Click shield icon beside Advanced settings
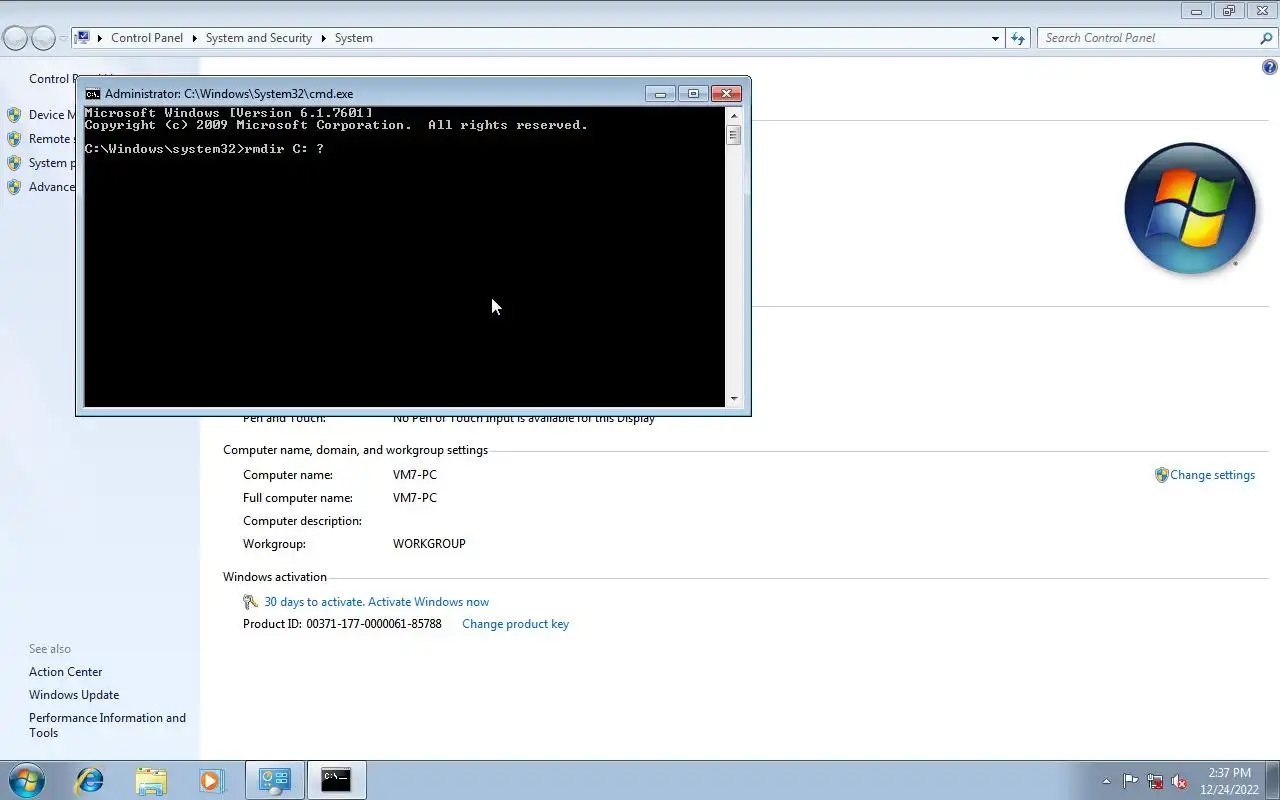 point(14,187)
